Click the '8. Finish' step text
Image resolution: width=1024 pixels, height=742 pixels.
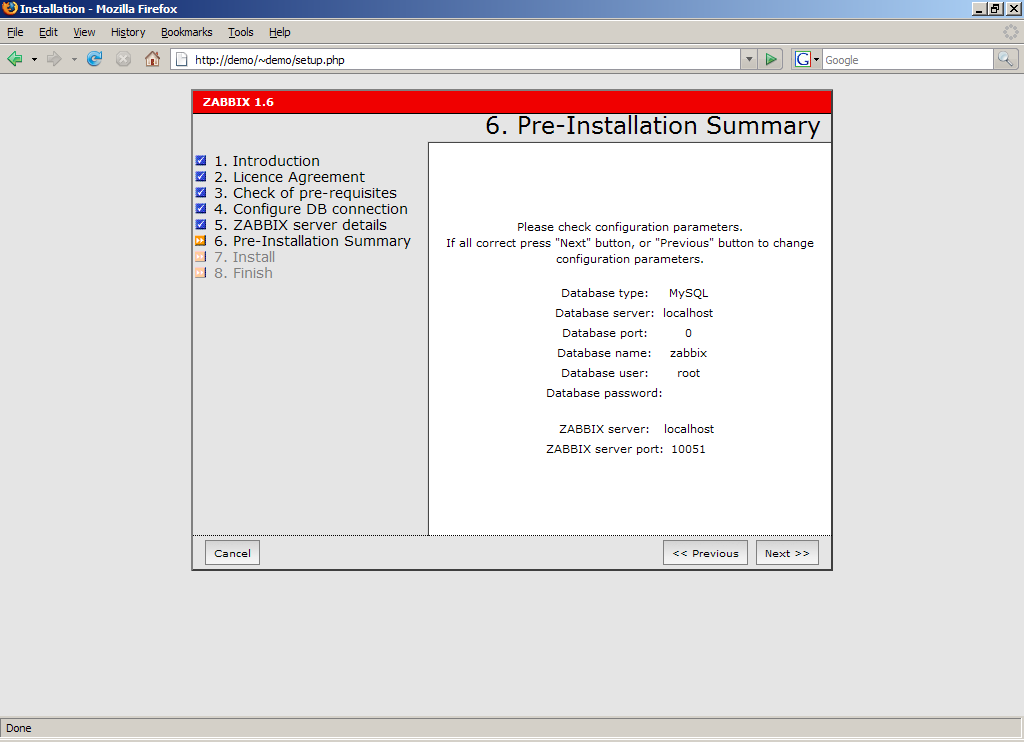(x=244, y=273)
